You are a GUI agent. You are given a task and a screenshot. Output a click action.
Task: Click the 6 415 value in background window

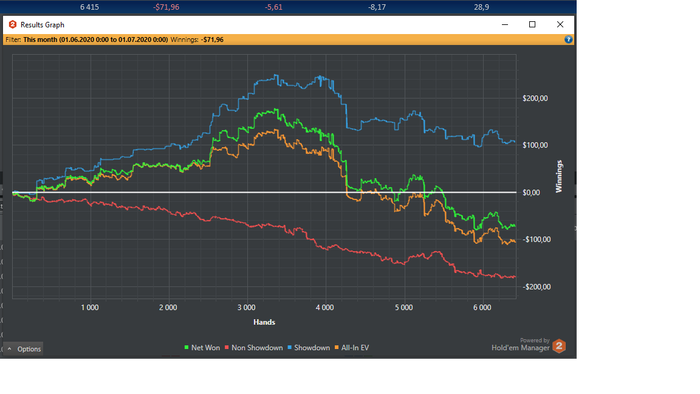(x=89, y=7)
